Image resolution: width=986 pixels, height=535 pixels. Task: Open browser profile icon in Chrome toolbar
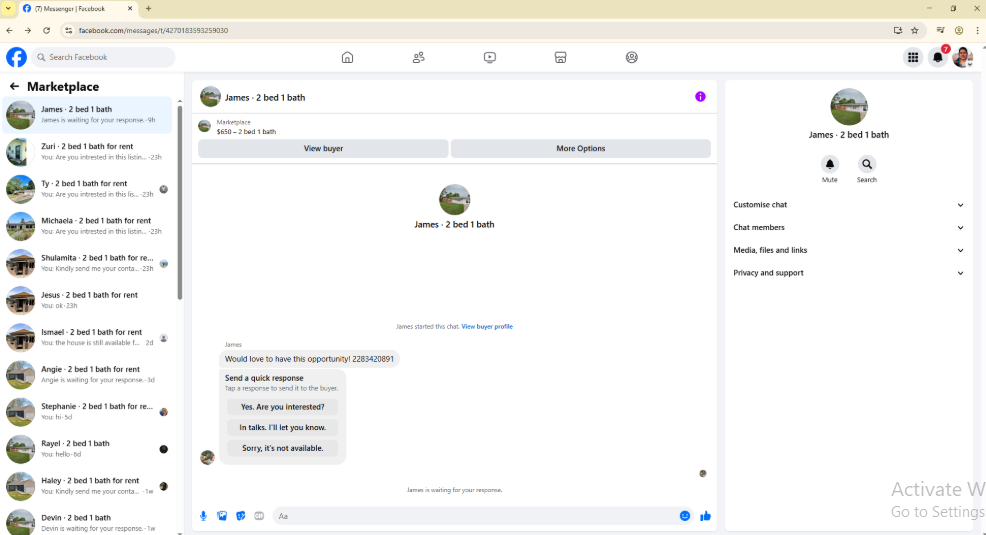[959, 30]
